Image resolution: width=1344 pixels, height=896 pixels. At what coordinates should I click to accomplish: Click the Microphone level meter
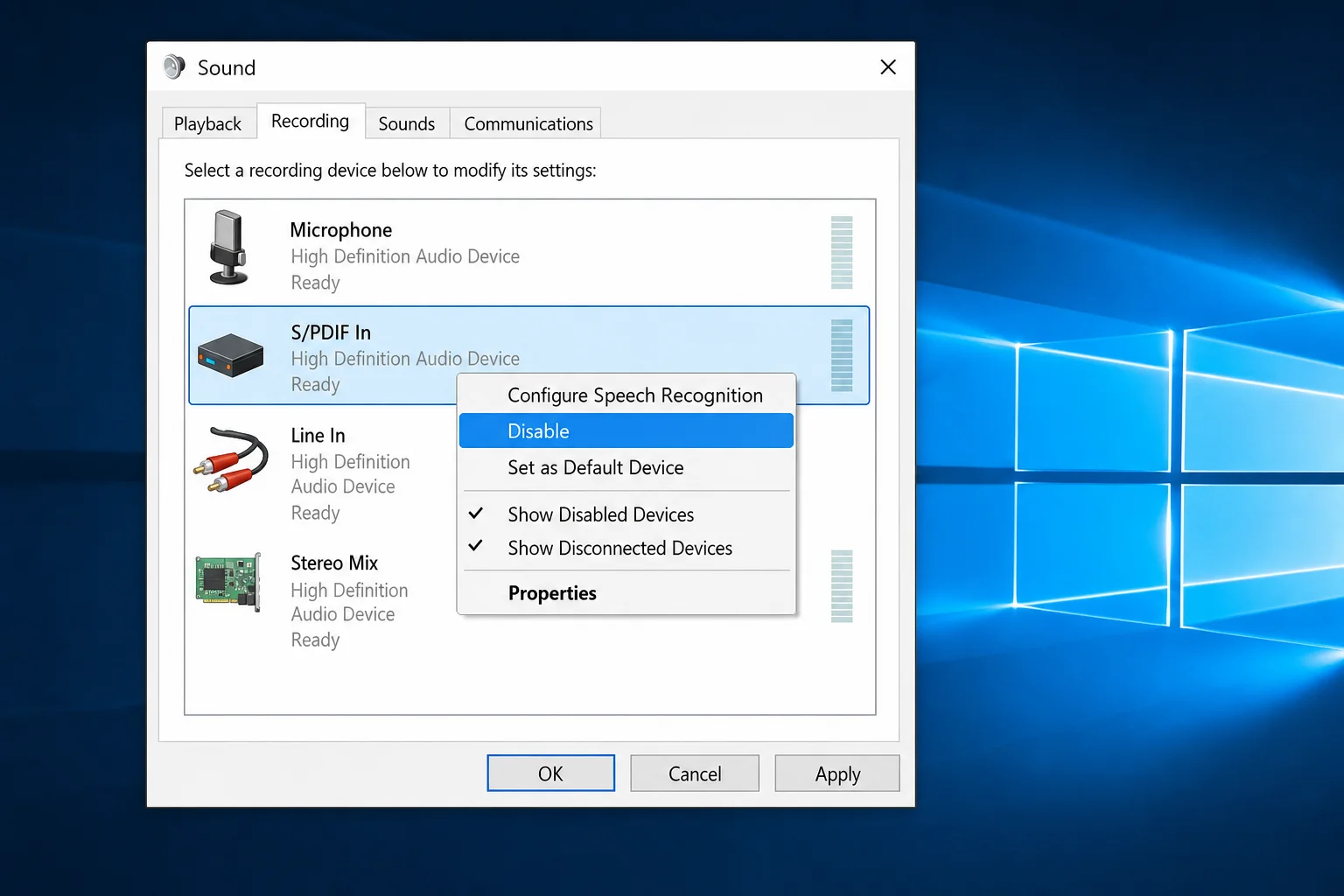click(842, 252)
